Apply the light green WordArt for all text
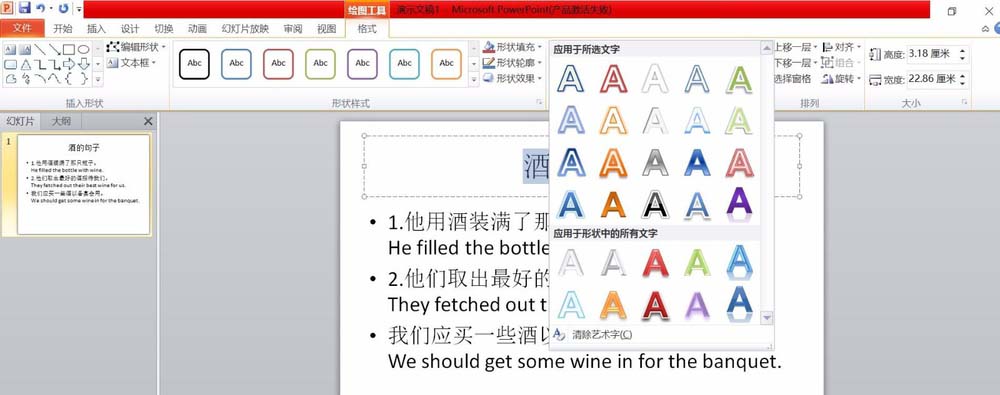This screenshot has height=395, width=1000. tap(697, 262)
